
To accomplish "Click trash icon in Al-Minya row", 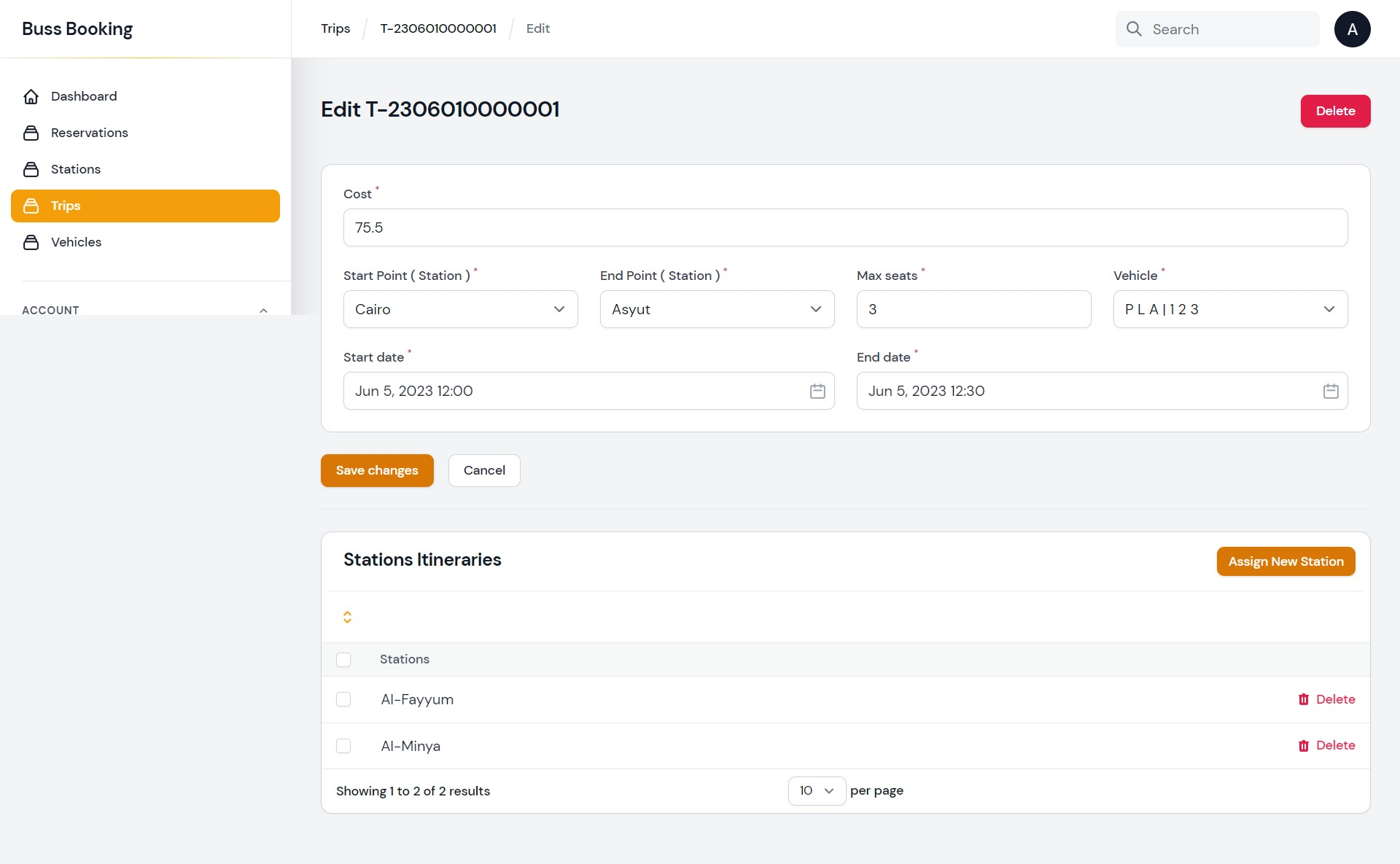I will pyautogui.click(x=1304, y=746).
